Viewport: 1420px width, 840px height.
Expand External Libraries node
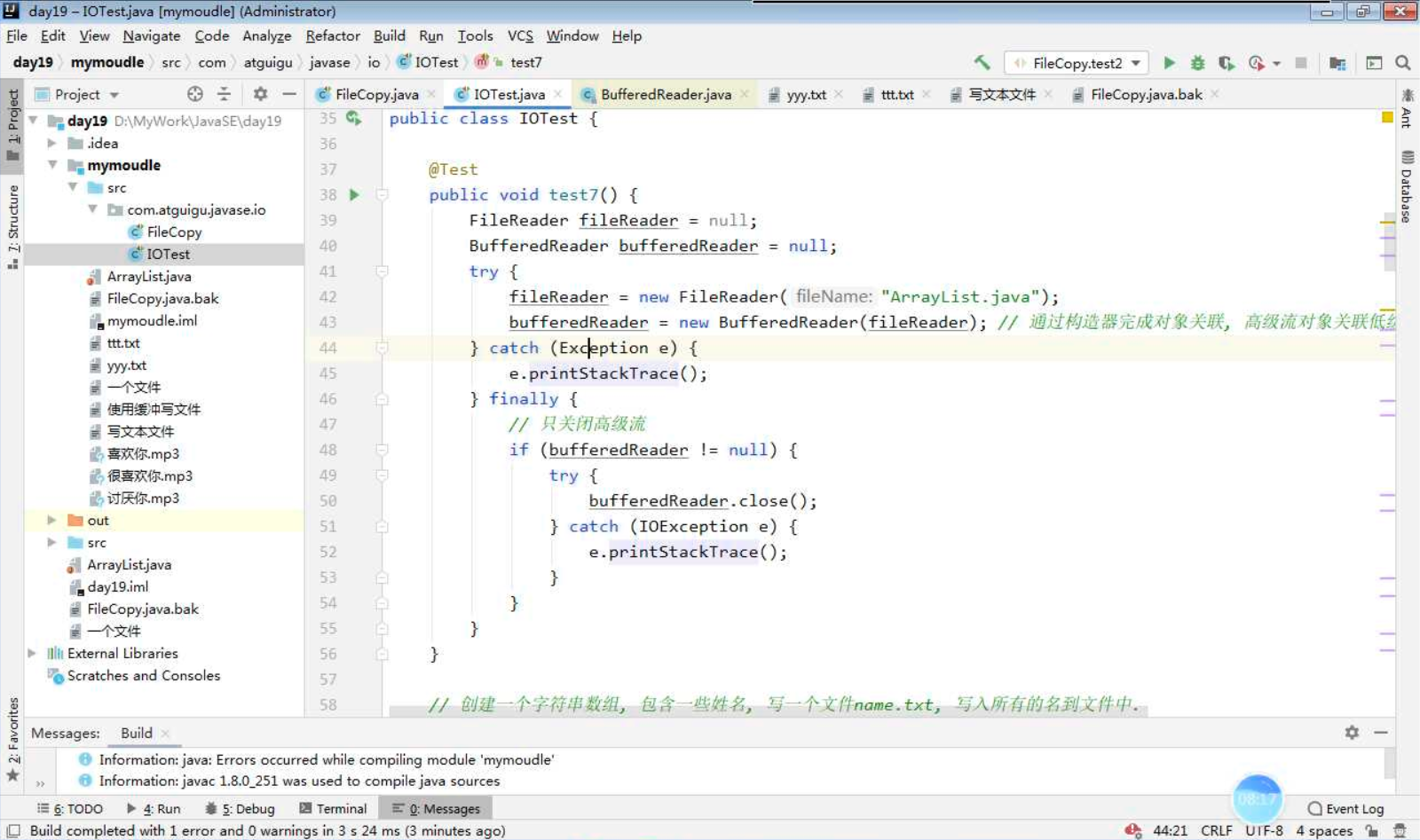click(33, 653)
